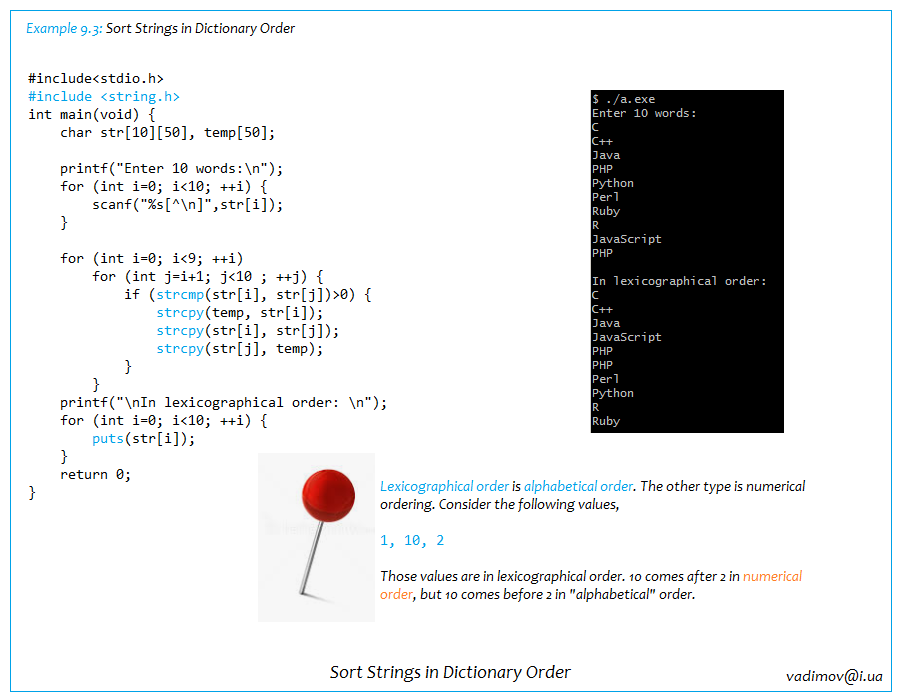The height and width of the screenshot is (700, 900).
Task: Click the 'vadimov@i.ua' email text
Action: [x=834, y=676]
